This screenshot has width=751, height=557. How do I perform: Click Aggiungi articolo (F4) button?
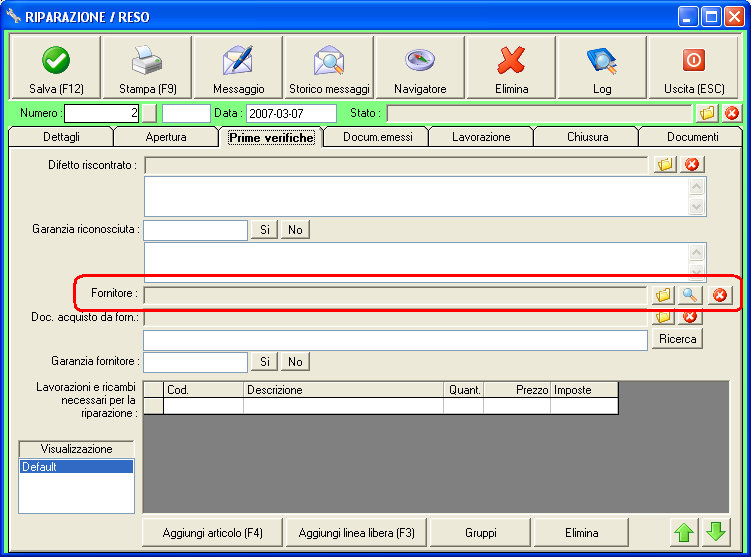[213, 532]
